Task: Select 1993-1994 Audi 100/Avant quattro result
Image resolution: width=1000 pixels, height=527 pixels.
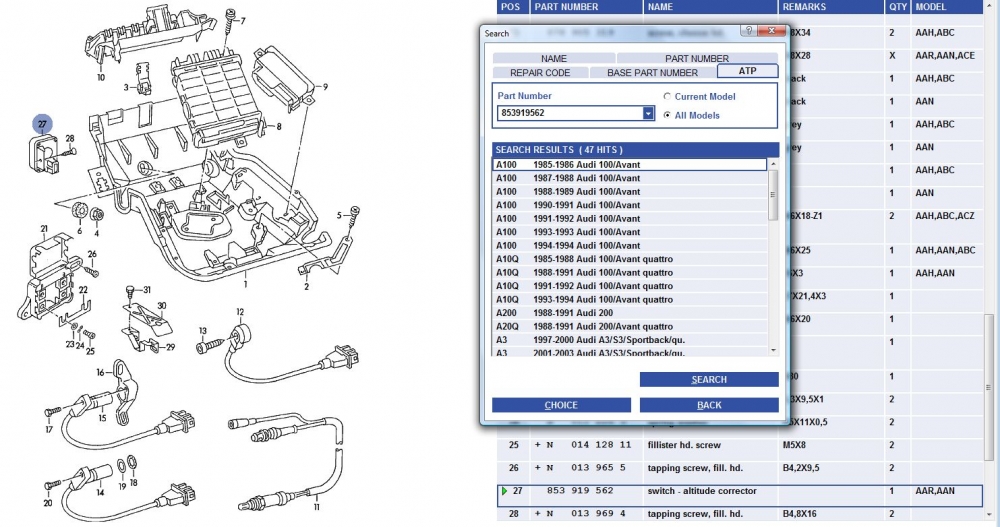Action: (630, 299)
